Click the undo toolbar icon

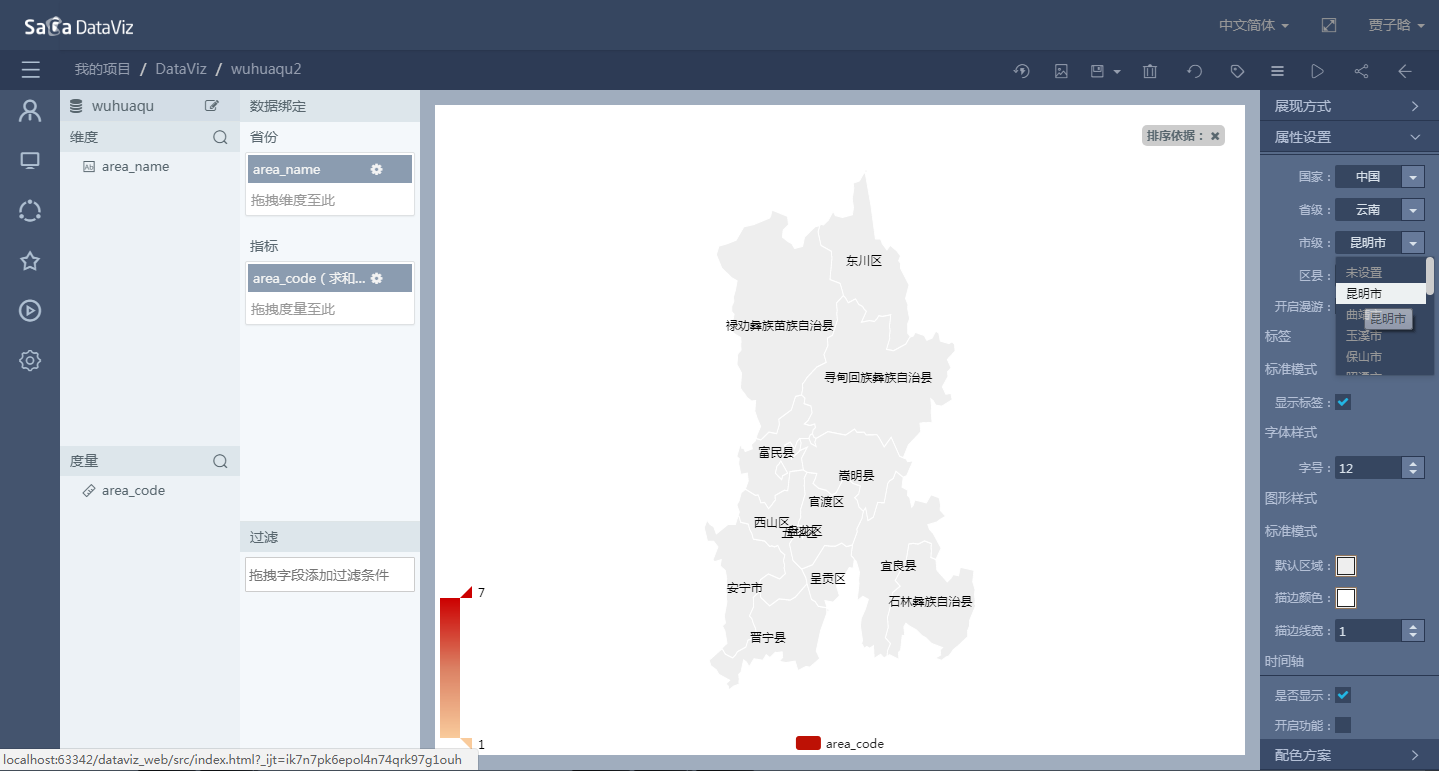coord(1194,71)
